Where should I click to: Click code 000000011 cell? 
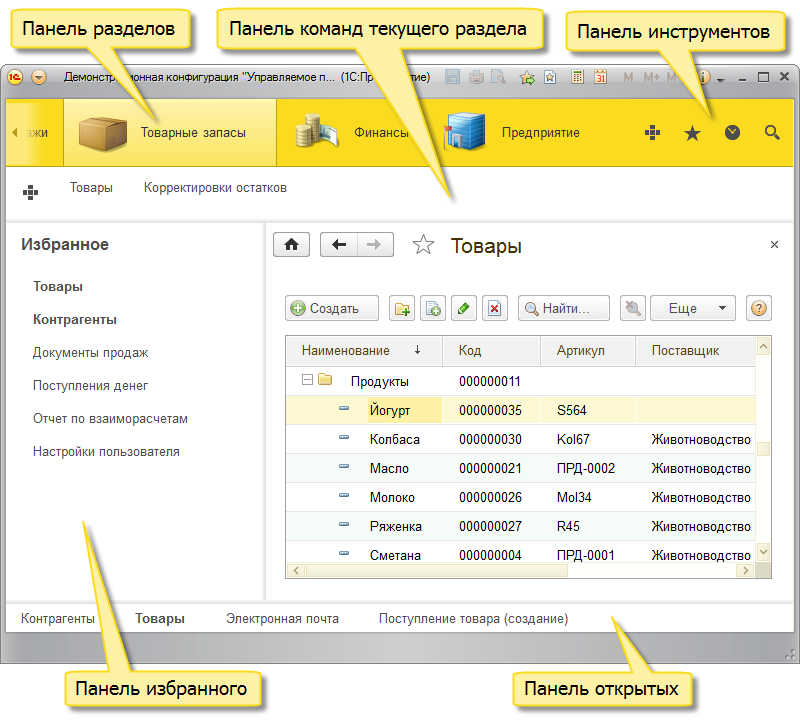coord(490,382)
